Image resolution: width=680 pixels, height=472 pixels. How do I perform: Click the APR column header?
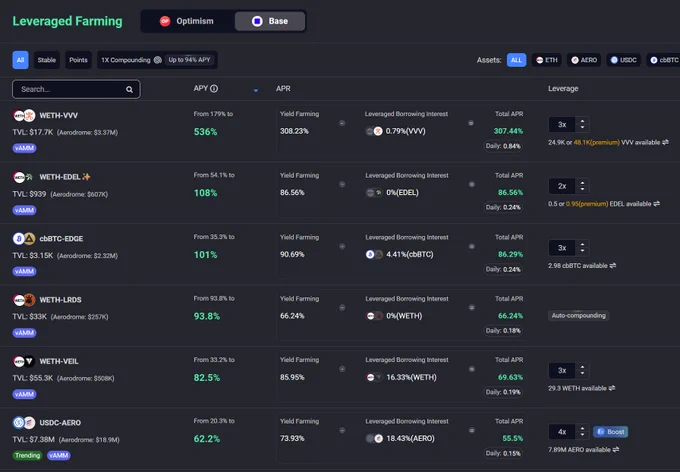pyautogui.click(x=283, y=88)
